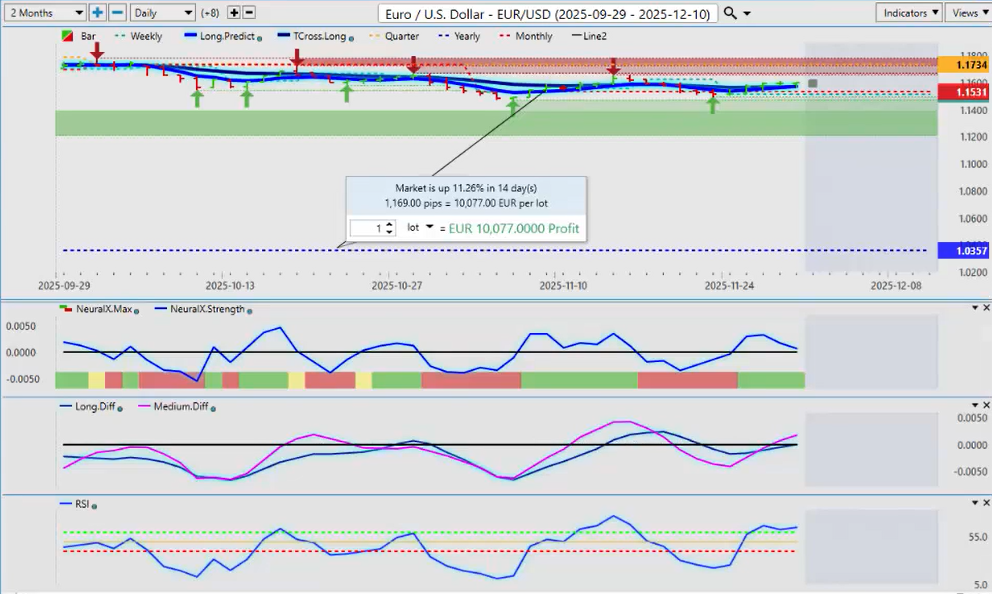Toggle the Weekly legend line
The width and height of the screenshot is (992, 594).
139,36
